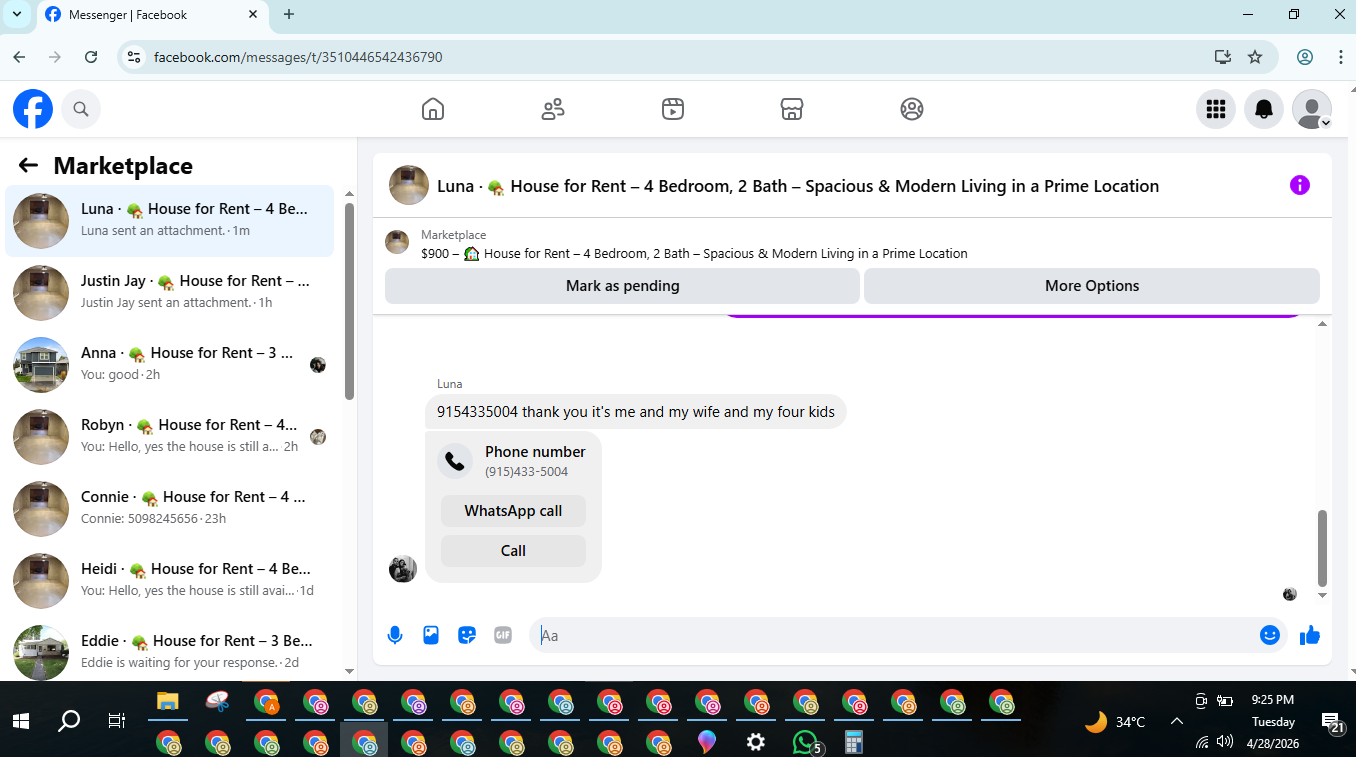Close the Messenger | Facebook tab
The width and height of the screenshot is (1356, 757).
click(x=253, y=14)
